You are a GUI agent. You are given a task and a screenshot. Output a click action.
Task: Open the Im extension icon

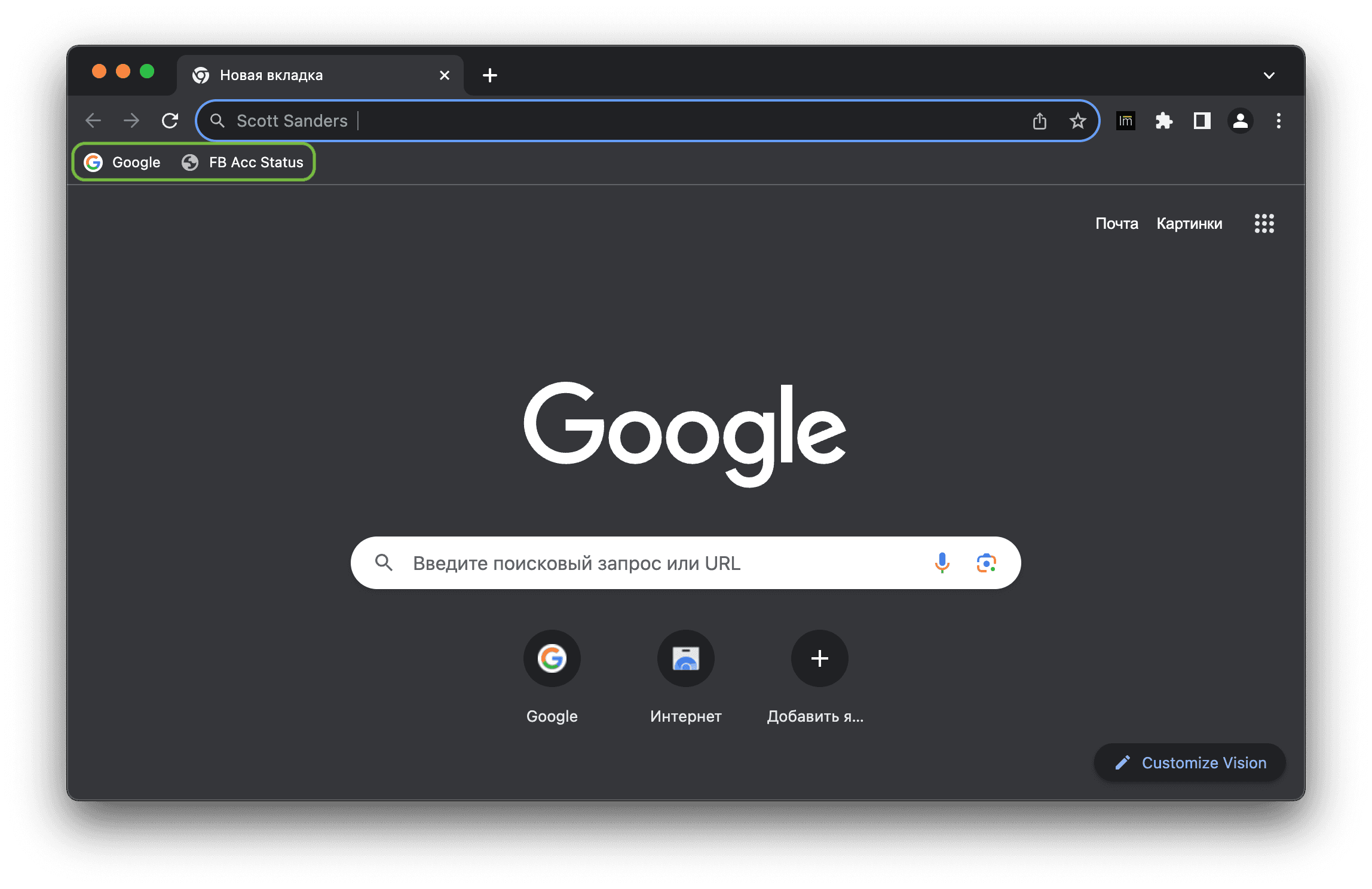[x=1125, y=121]
